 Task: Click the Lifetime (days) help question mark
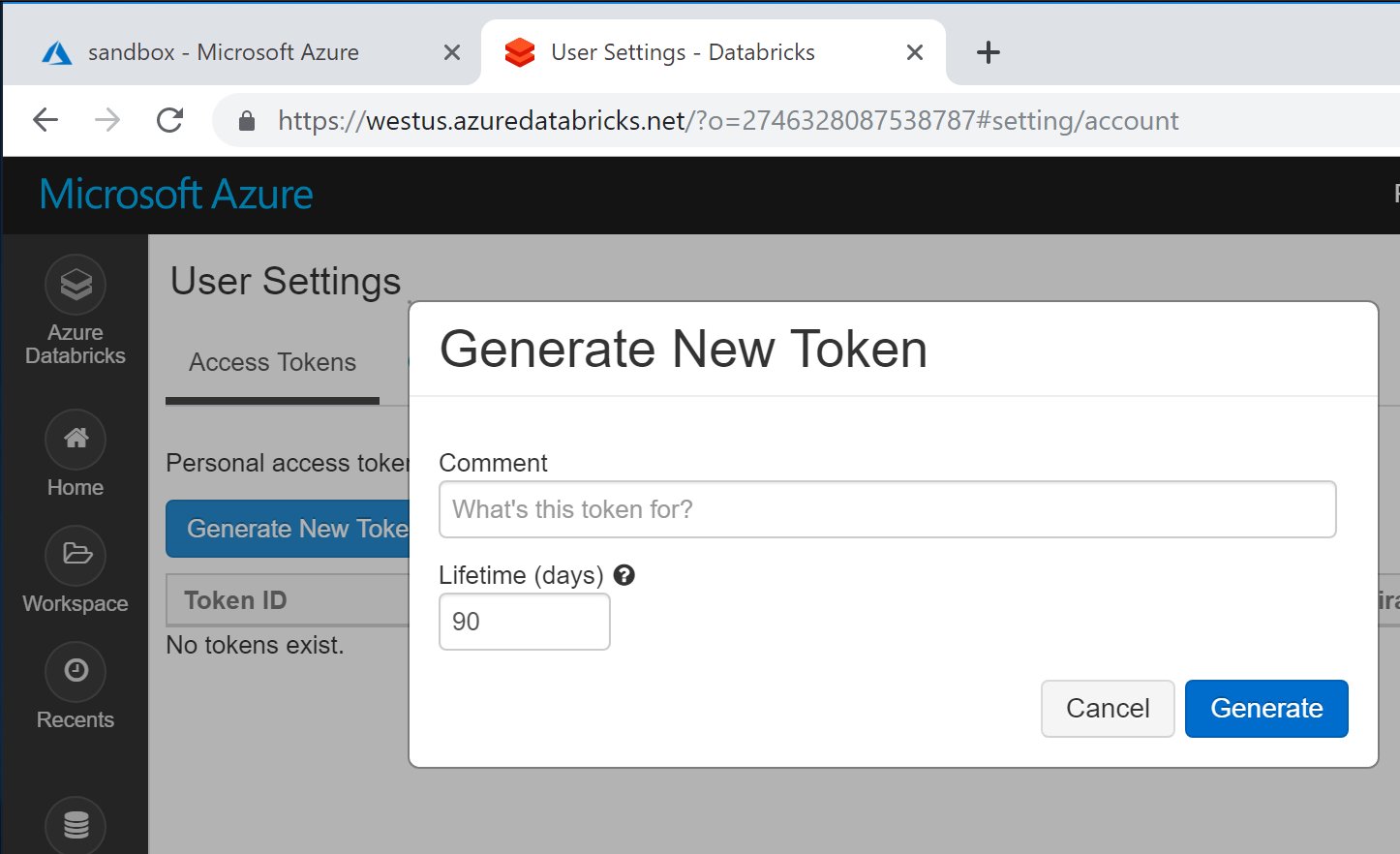coord(624,574)
